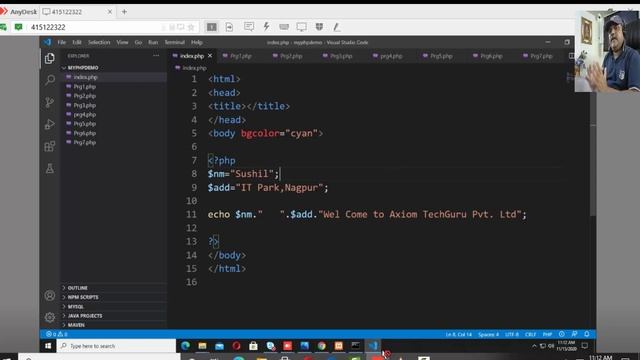Open the Mail app from the remote taskbar
Screen dimensions: 640x360
point(220,346)
